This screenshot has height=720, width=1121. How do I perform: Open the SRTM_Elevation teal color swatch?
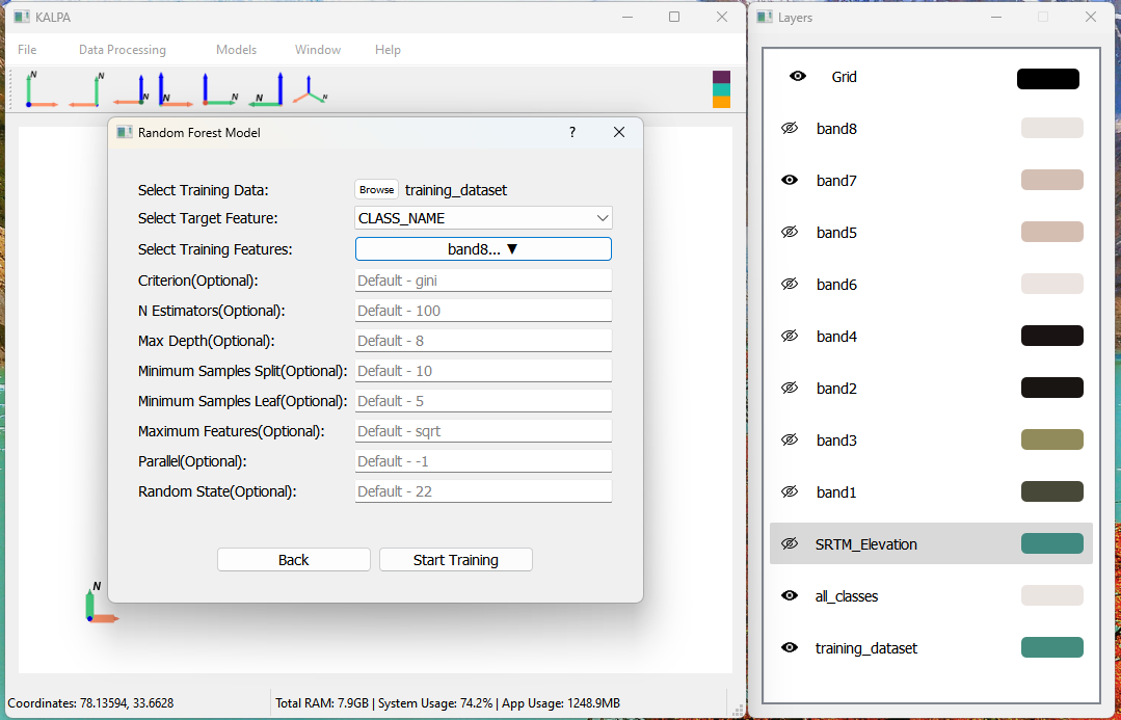(1052, 543)
